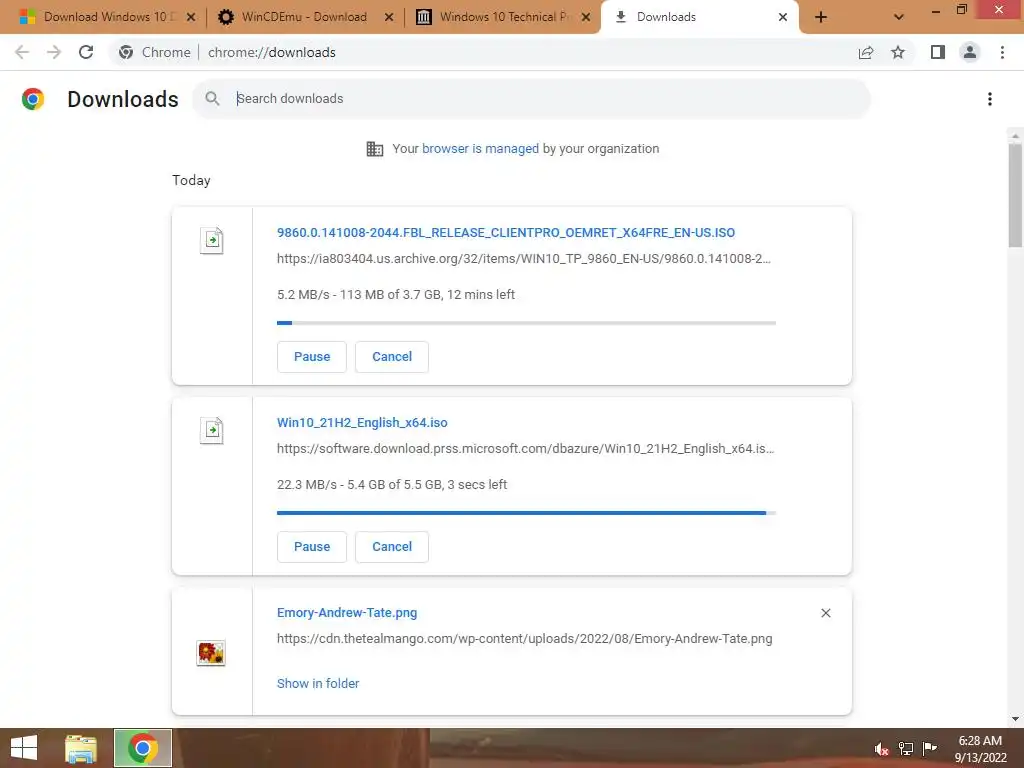Focus the Search downloads field
The height and width of the screenshot is (768, 1024).
point(530,99)
